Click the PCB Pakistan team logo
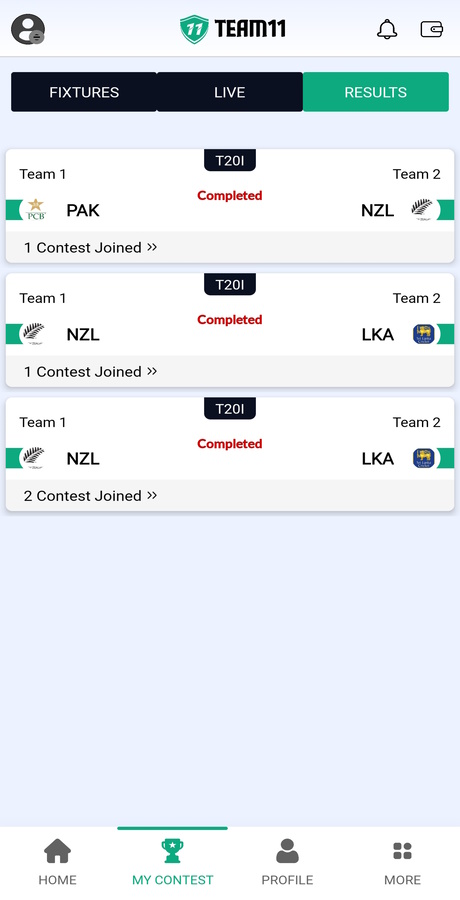The height and width of the screenshot is (900, 460). [x=36, y=210]
